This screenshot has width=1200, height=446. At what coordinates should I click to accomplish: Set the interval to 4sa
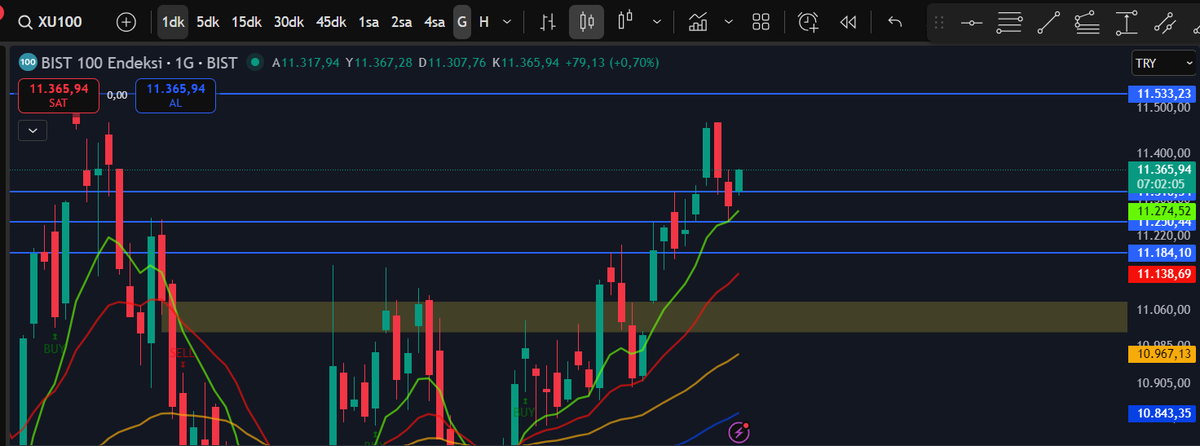(434, 21)
